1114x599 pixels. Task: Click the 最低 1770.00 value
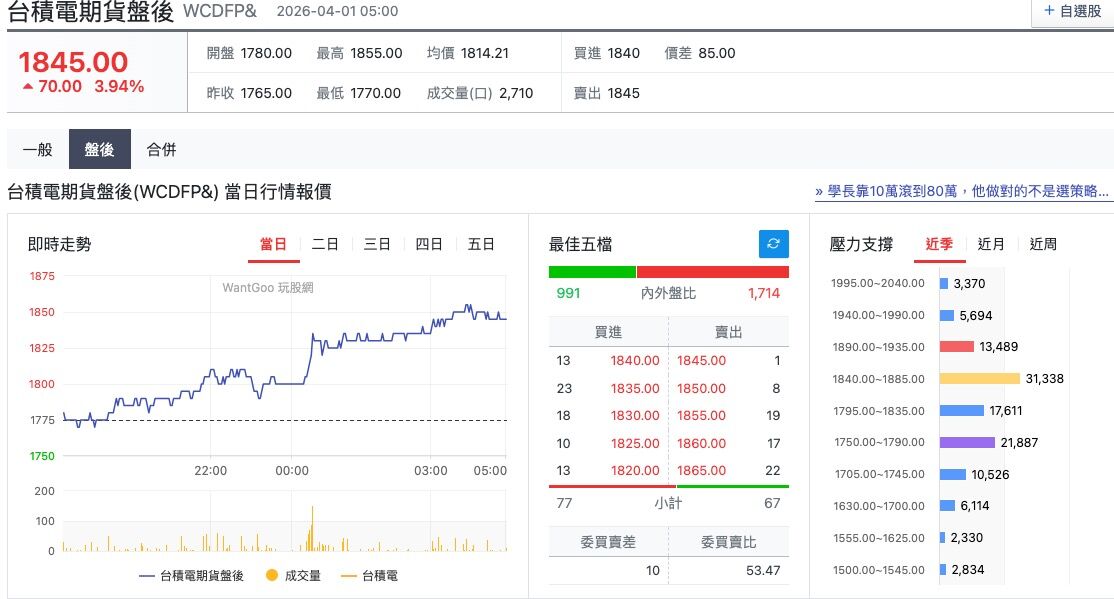[375, 93]
